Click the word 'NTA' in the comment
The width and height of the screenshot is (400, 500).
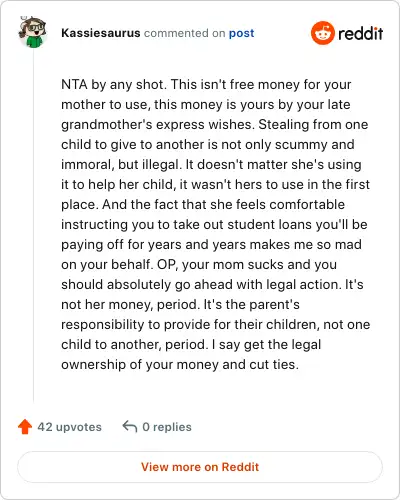[x=74, y=84]
